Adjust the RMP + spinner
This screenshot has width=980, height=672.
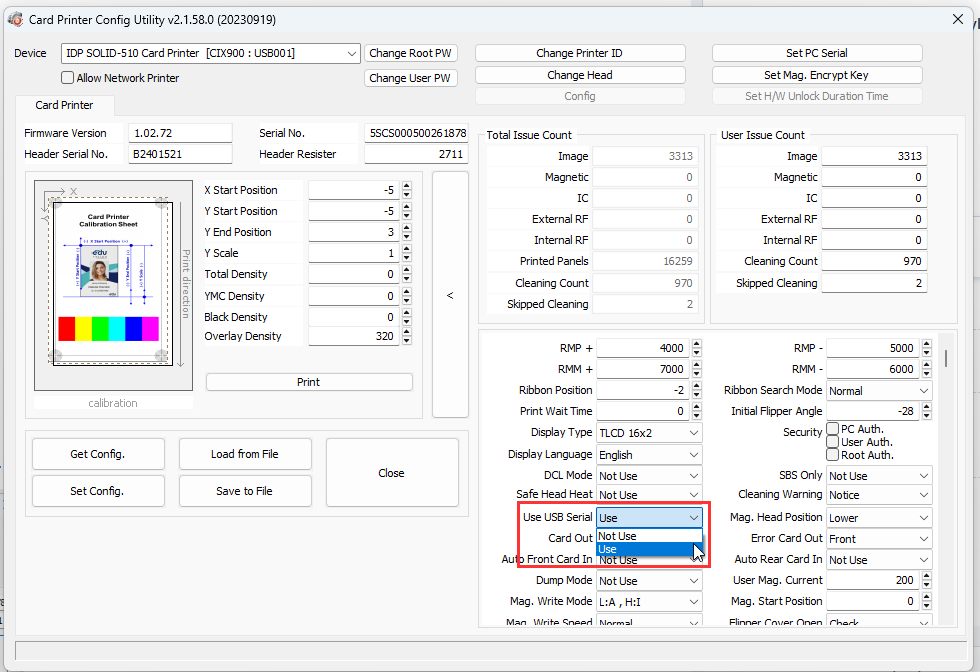click(697, 348)
